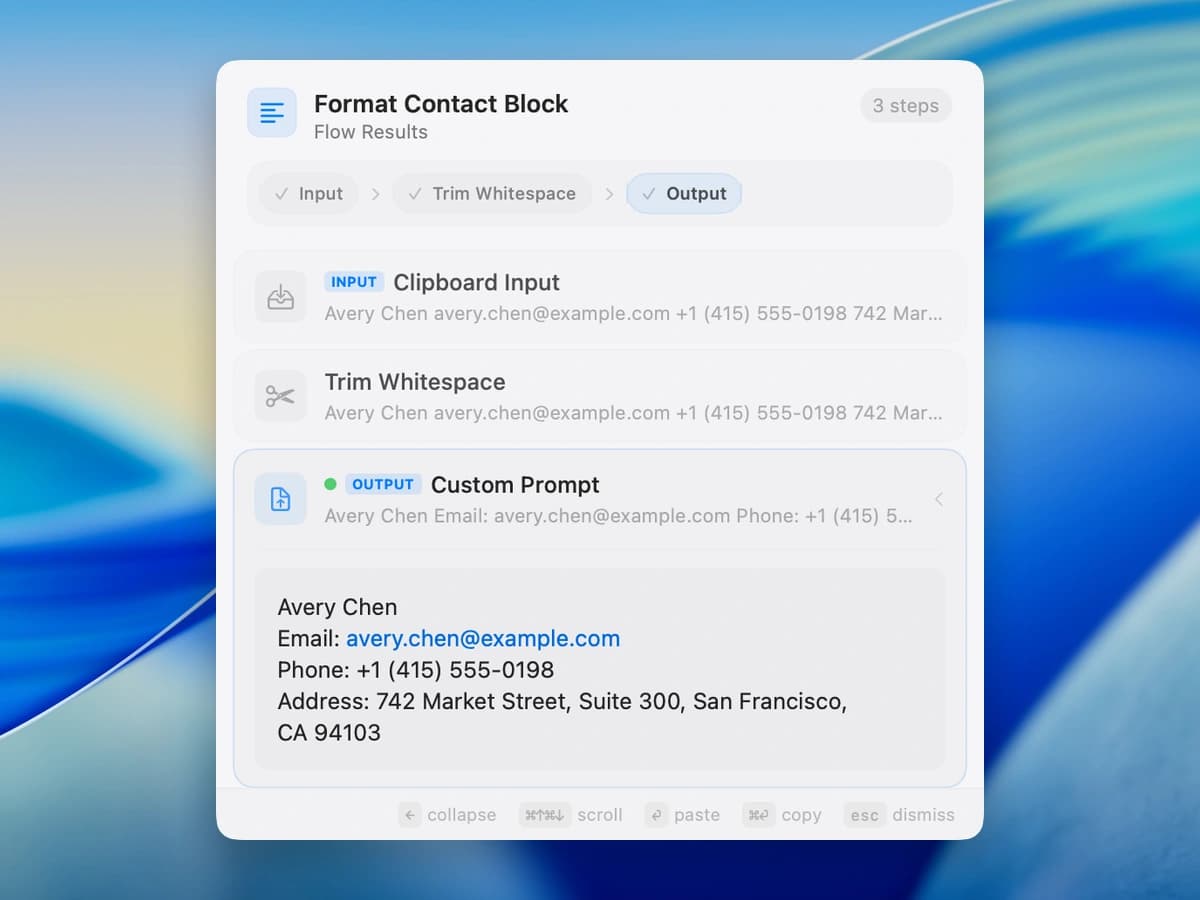Select the Input step pill
This screenshot has height=900, width=1200.
click(309, 194)
